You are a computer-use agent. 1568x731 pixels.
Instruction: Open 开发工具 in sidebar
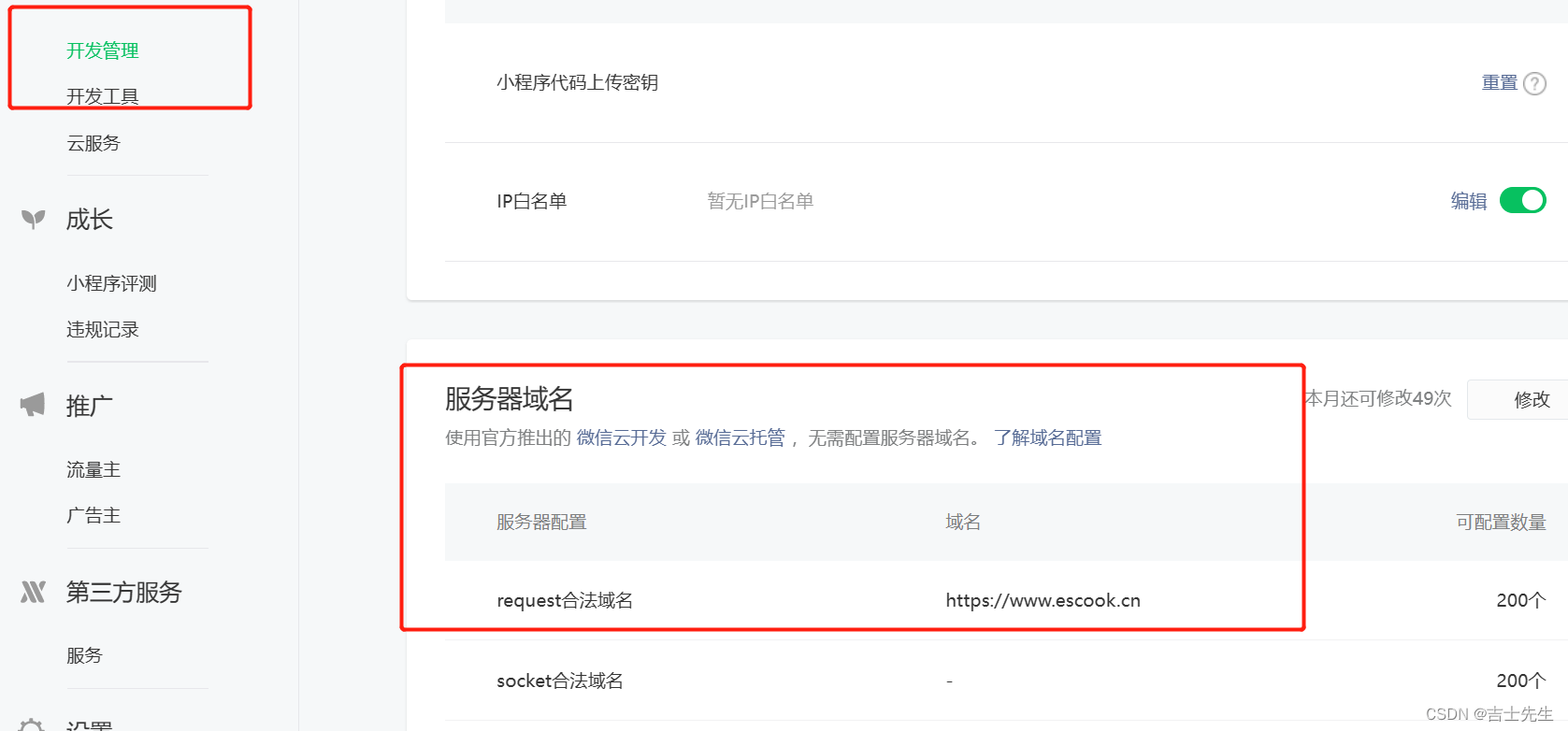[102, 96]
